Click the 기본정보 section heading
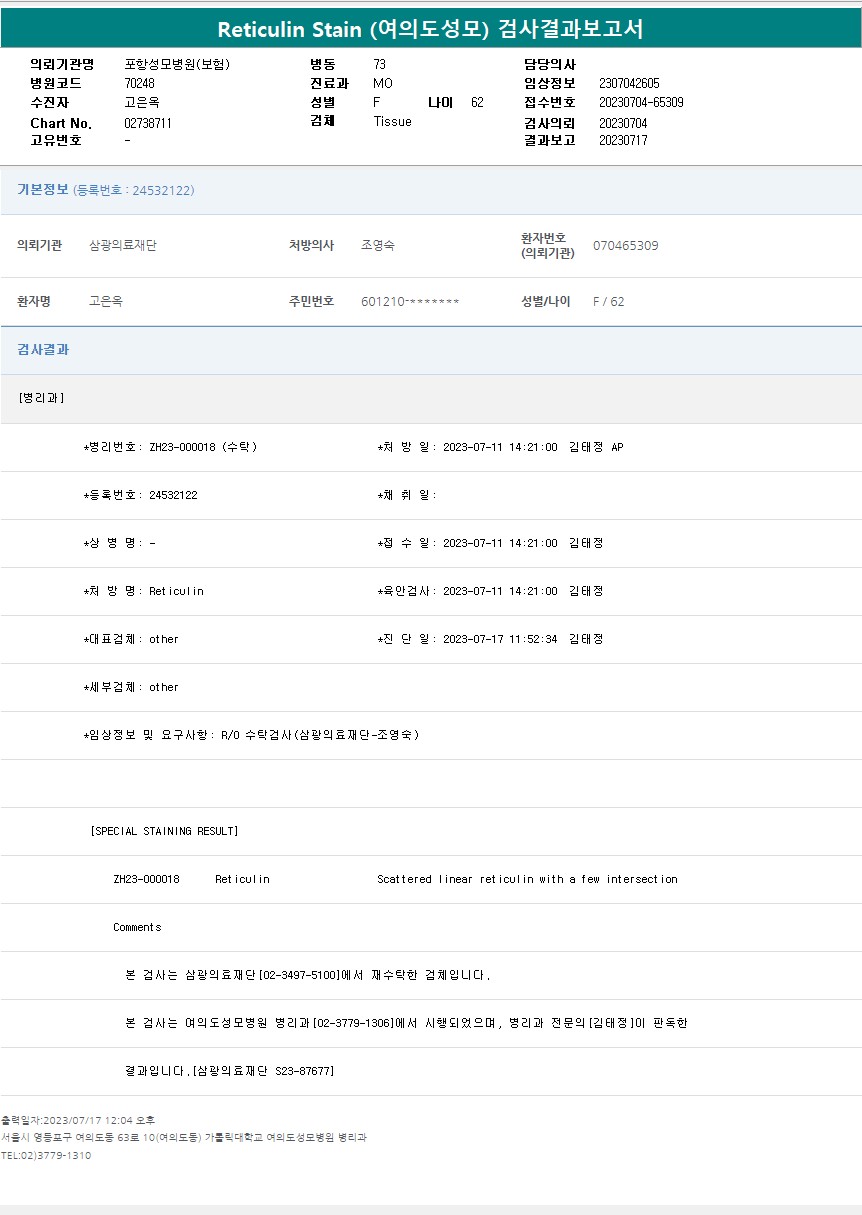The width and height of the screenshot is (862, 1215). (x=43, y=189)
